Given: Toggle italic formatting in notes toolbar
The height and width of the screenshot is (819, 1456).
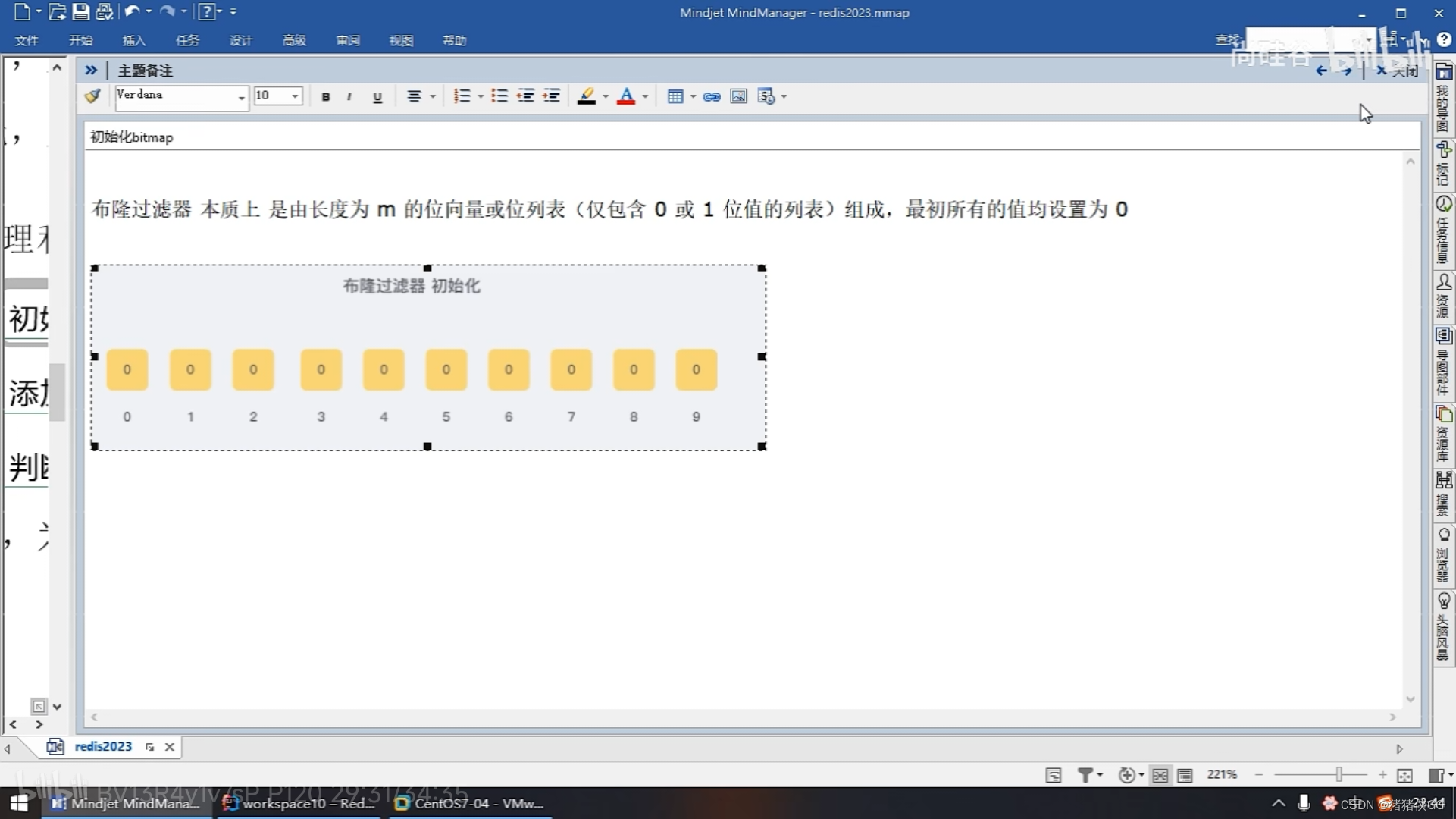Looking at the screenshot, I should click(x=349, y=96).
